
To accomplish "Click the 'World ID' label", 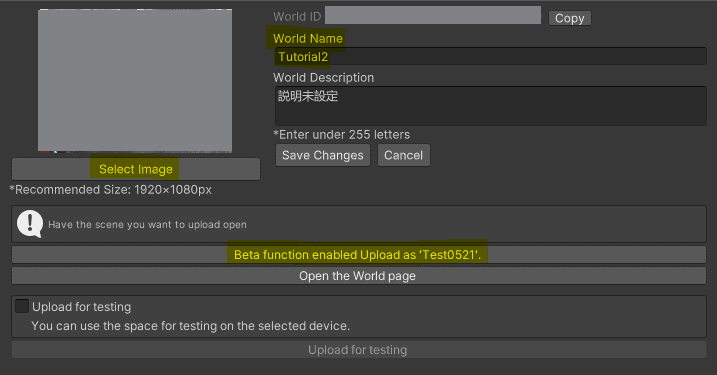I will coord(297,16).
